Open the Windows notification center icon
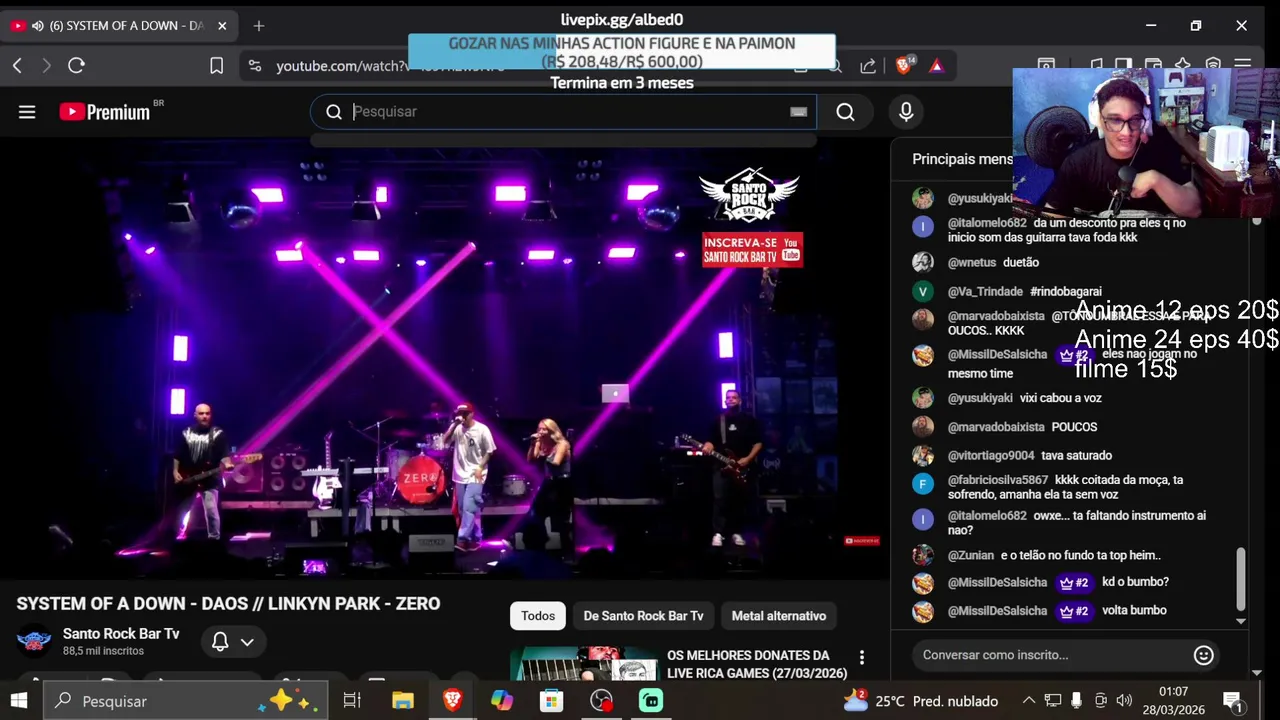The height and width of the screenshot is (720, 1280). (1233, 701)
